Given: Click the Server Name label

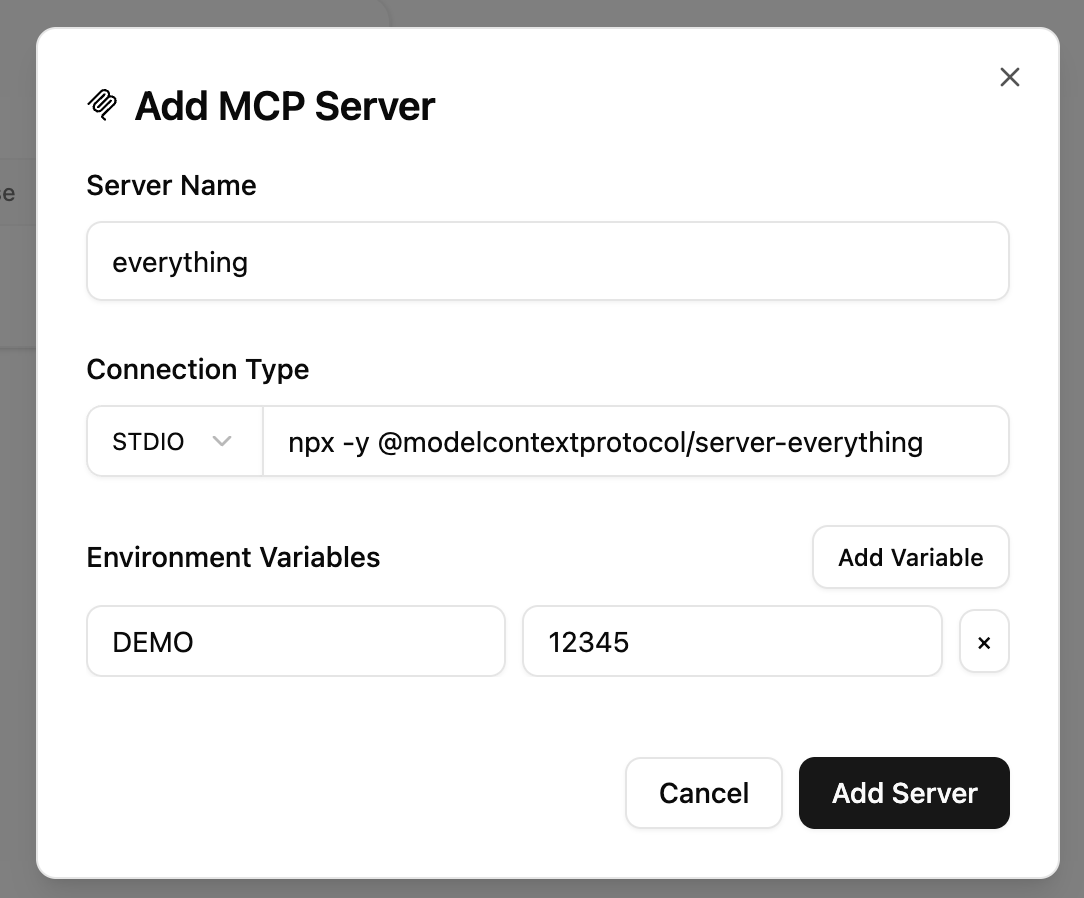Looking at the screenshot, I should click(x=171, y=185).
